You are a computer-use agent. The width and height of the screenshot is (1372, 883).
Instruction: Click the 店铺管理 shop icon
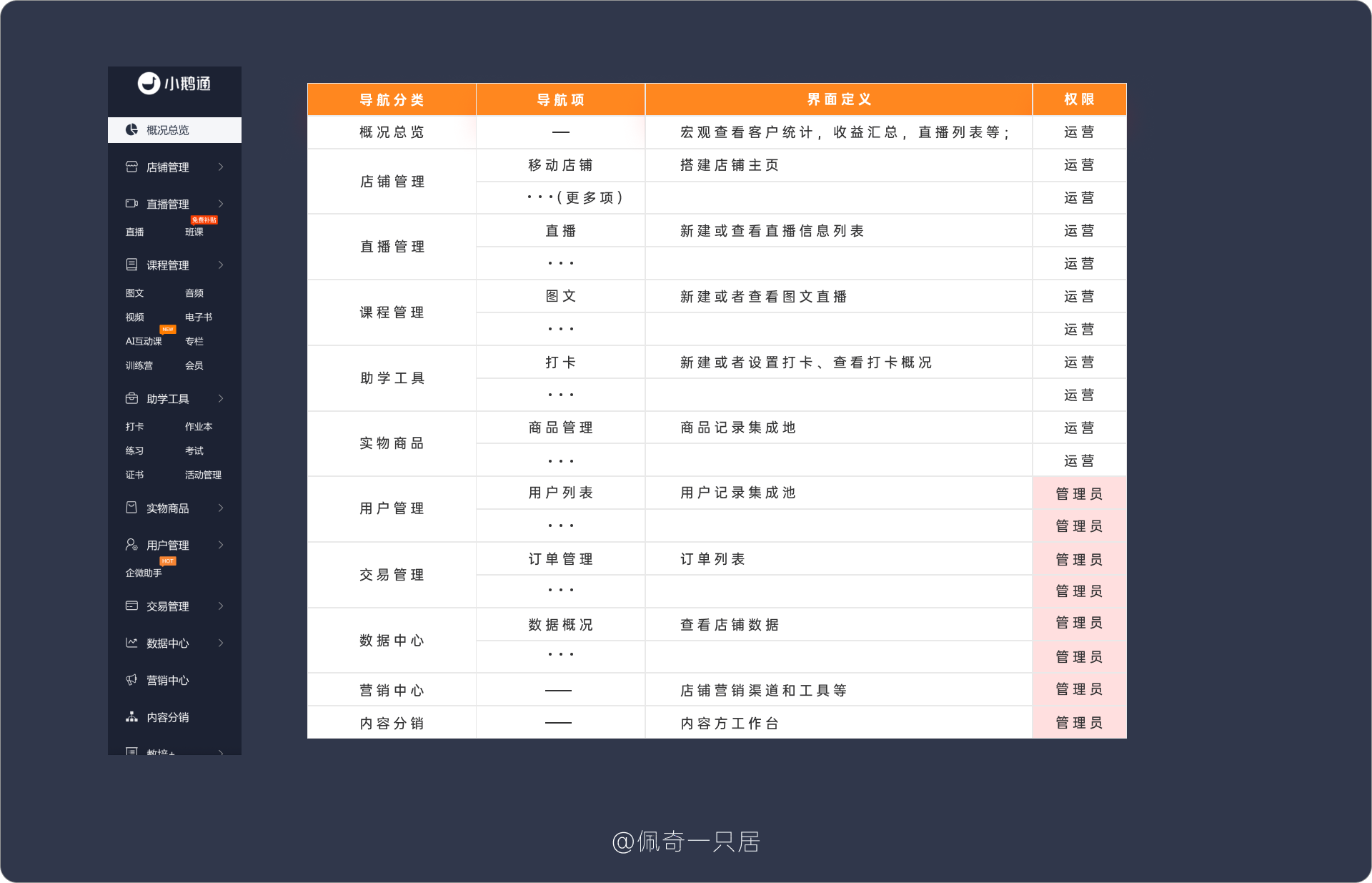click(131, 167)
